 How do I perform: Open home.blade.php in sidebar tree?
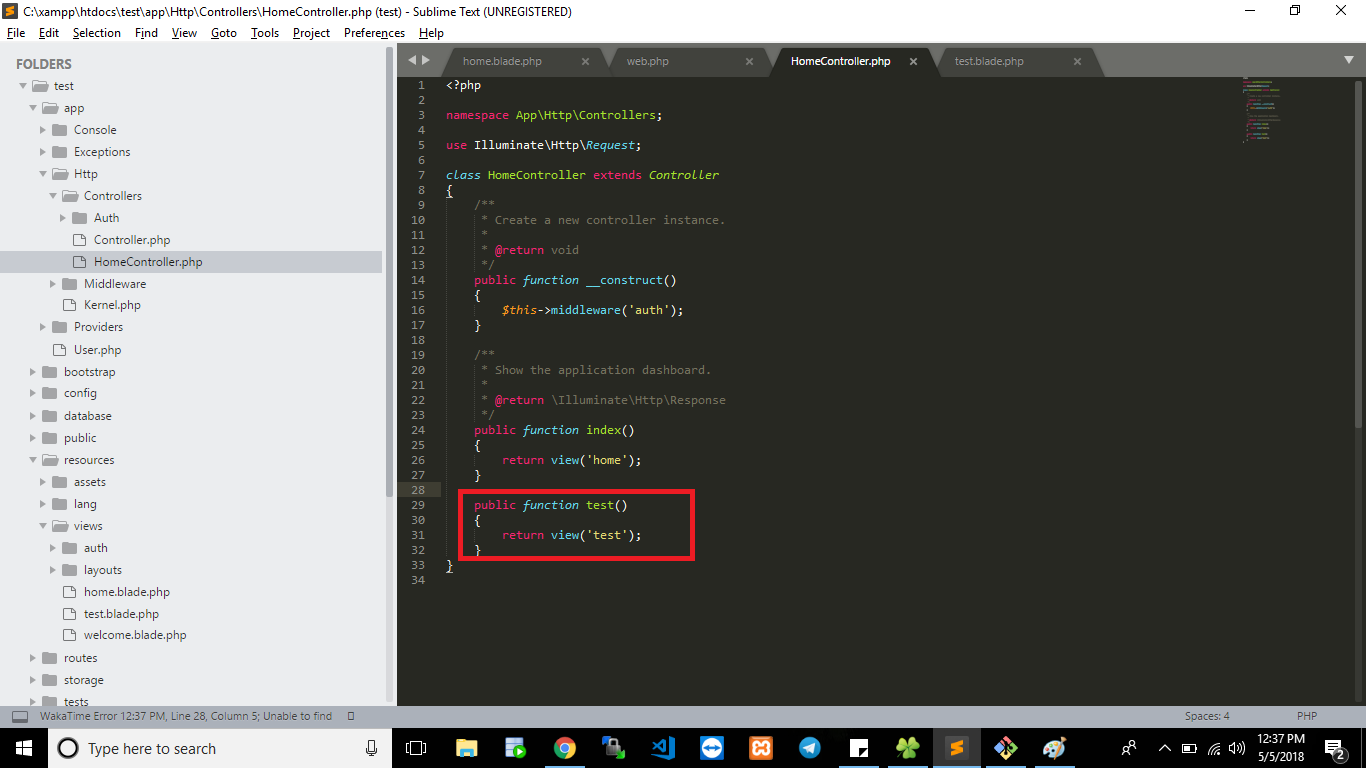(x=127, y=592)
